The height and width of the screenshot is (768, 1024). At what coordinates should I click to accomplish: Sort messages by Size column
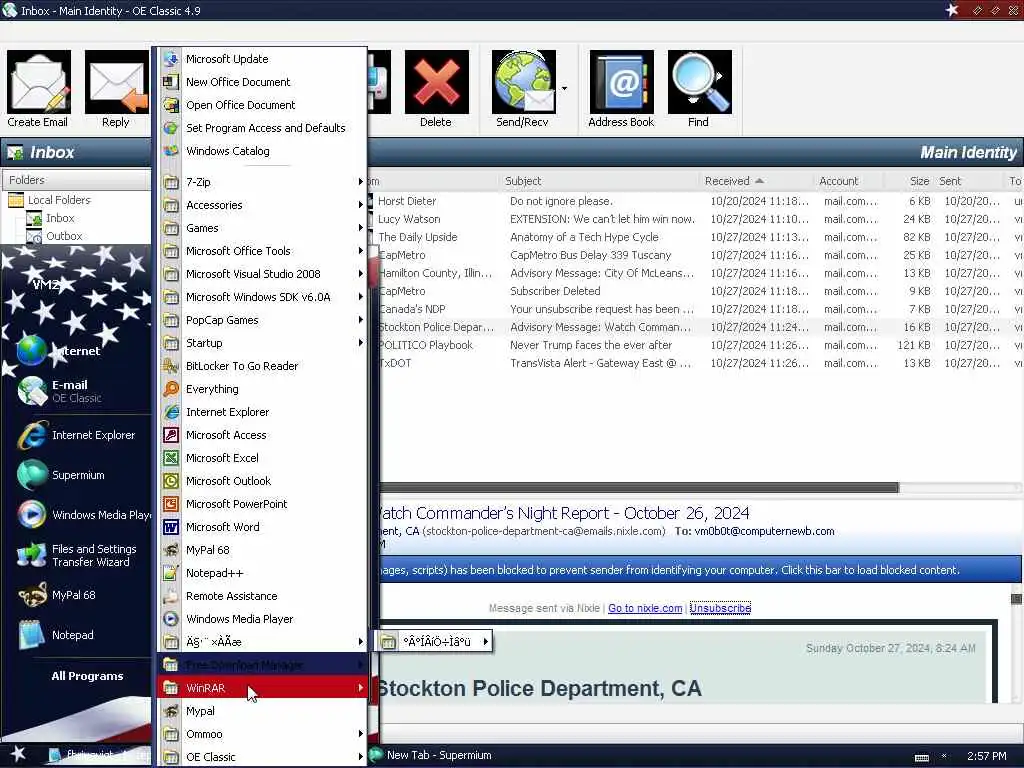point(909,181)
